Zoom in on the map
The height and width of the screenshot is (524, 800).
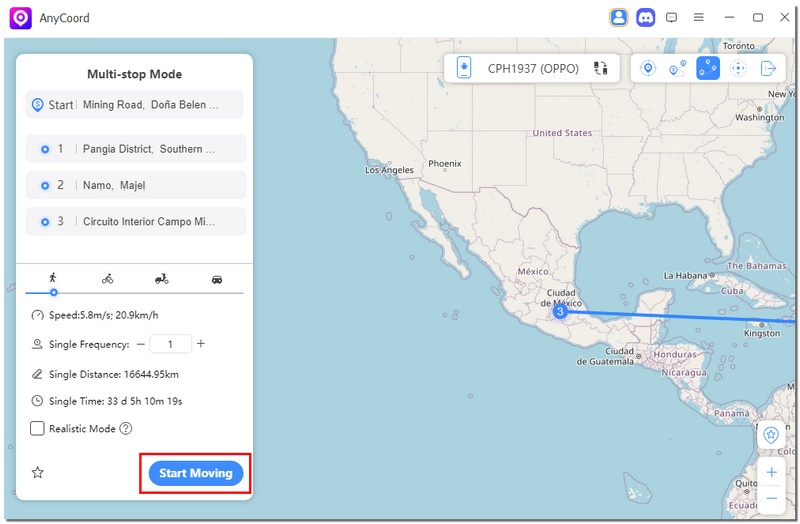[771, 472]
